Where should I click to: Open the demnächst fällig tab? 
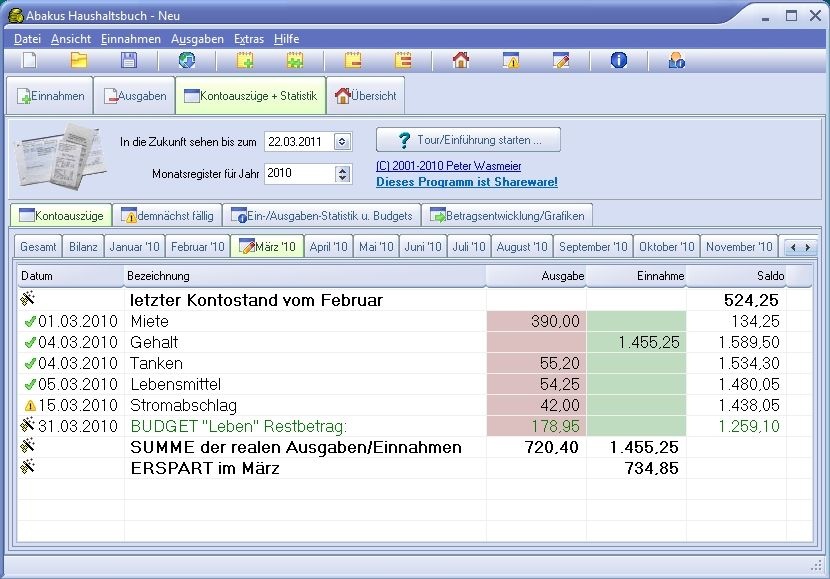pyautogui.click(x=165, y=215)
